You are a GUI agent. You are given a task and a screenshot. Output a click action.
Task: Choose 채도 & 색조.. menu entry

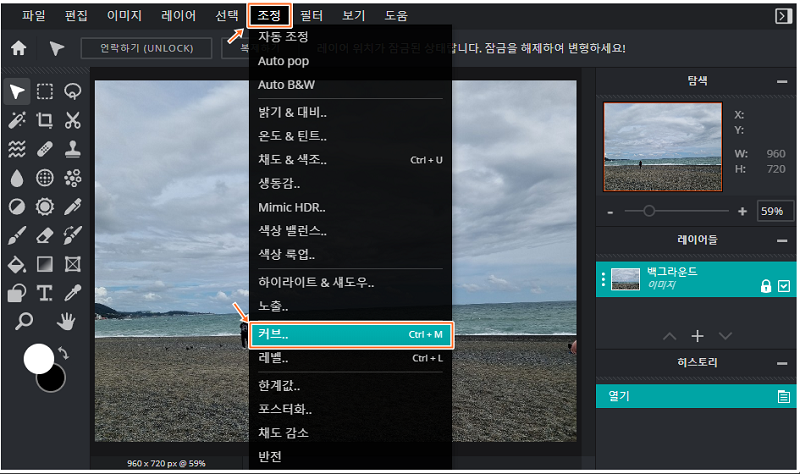(x=351, y=160)
